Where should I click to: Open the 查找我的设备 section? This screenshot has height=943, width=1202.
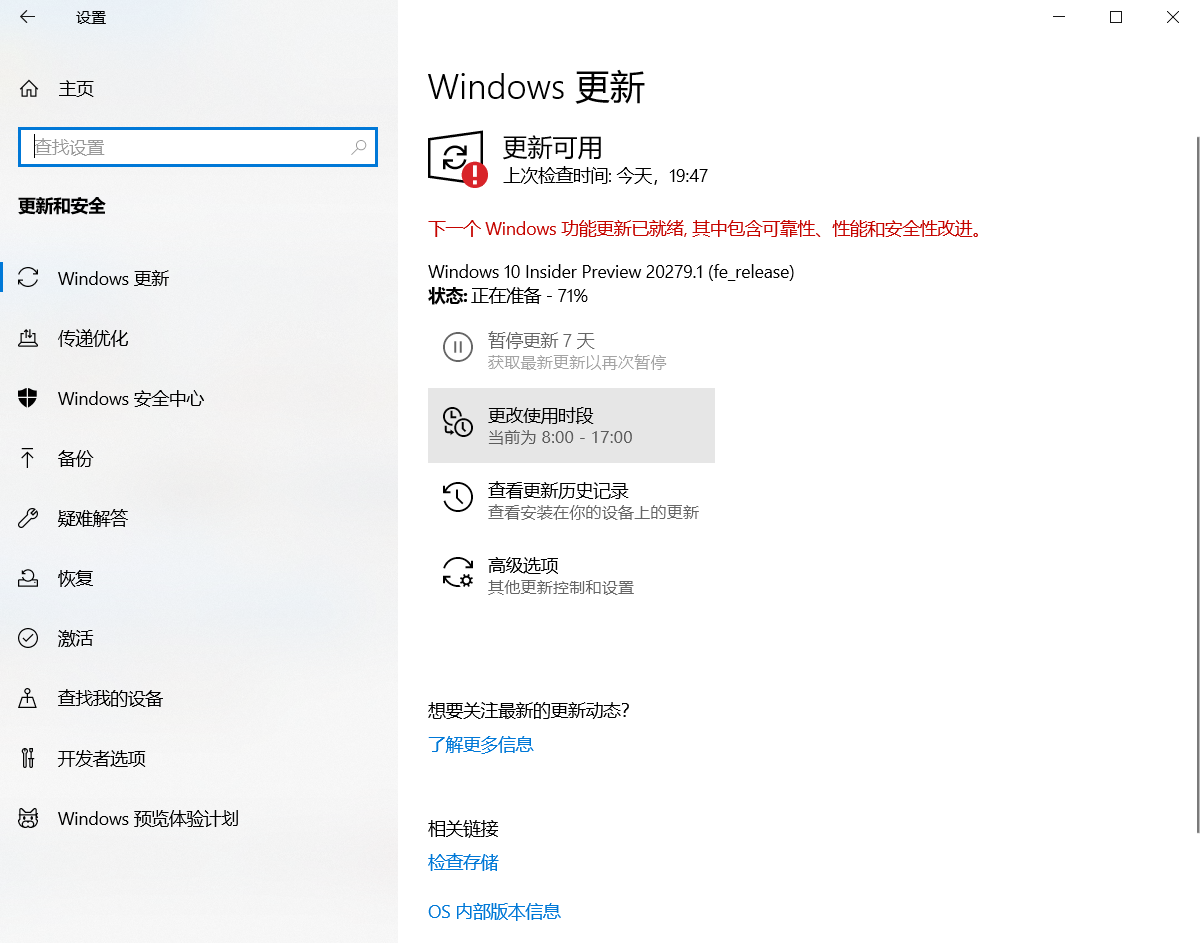pos(199,698)
